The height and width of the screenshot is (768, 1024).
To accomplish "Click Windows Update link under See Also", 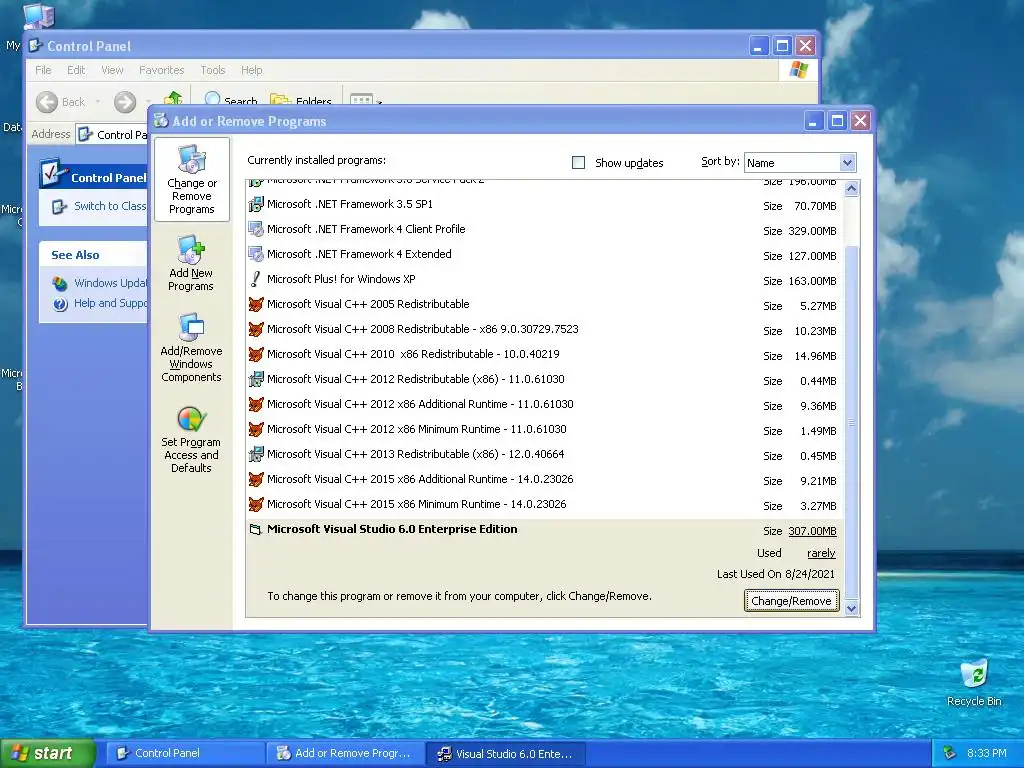I will [x=110, y=283].
